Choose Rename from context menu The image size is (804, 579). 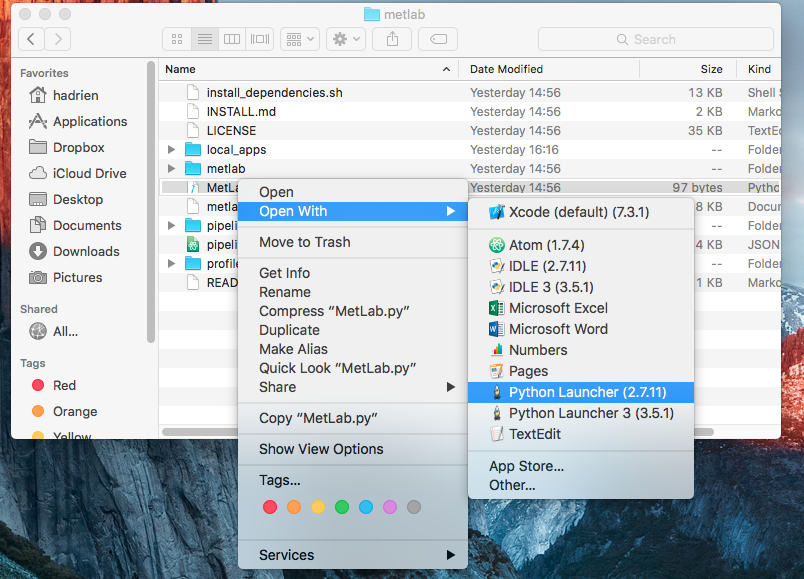point(353,292)
